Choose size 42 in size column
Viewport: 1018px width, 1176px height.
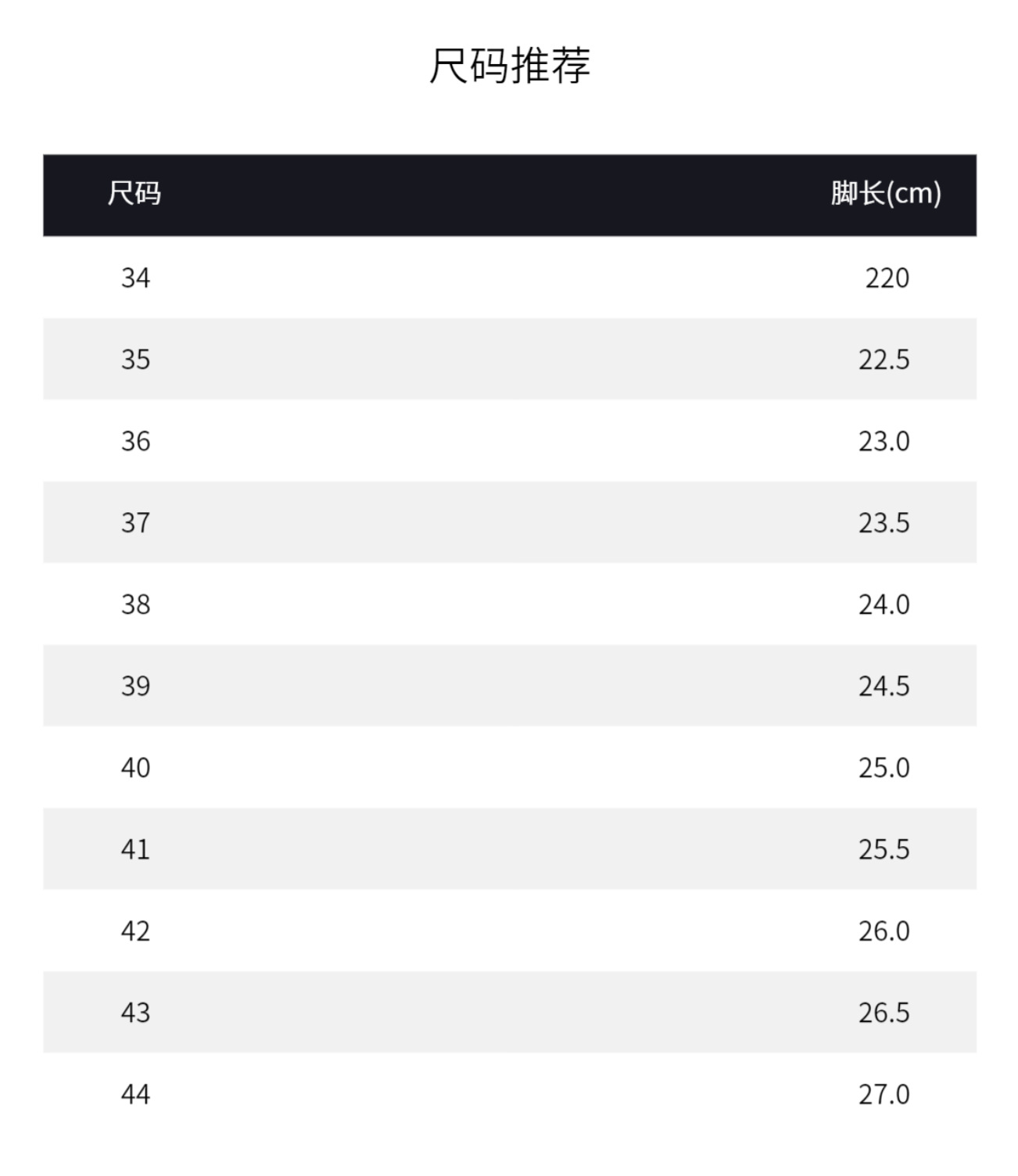(x=135, y=931)
